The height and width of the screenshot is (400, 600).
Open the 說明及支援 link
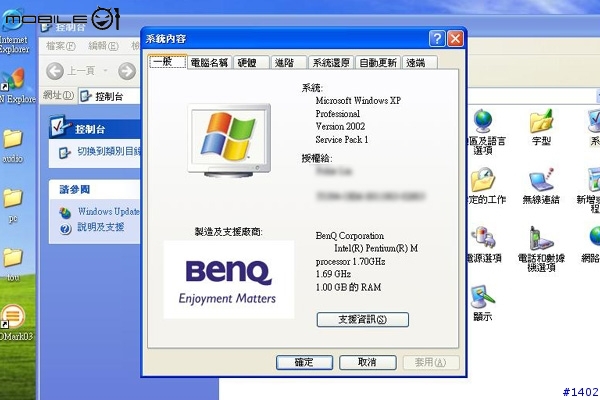point(101,227)
